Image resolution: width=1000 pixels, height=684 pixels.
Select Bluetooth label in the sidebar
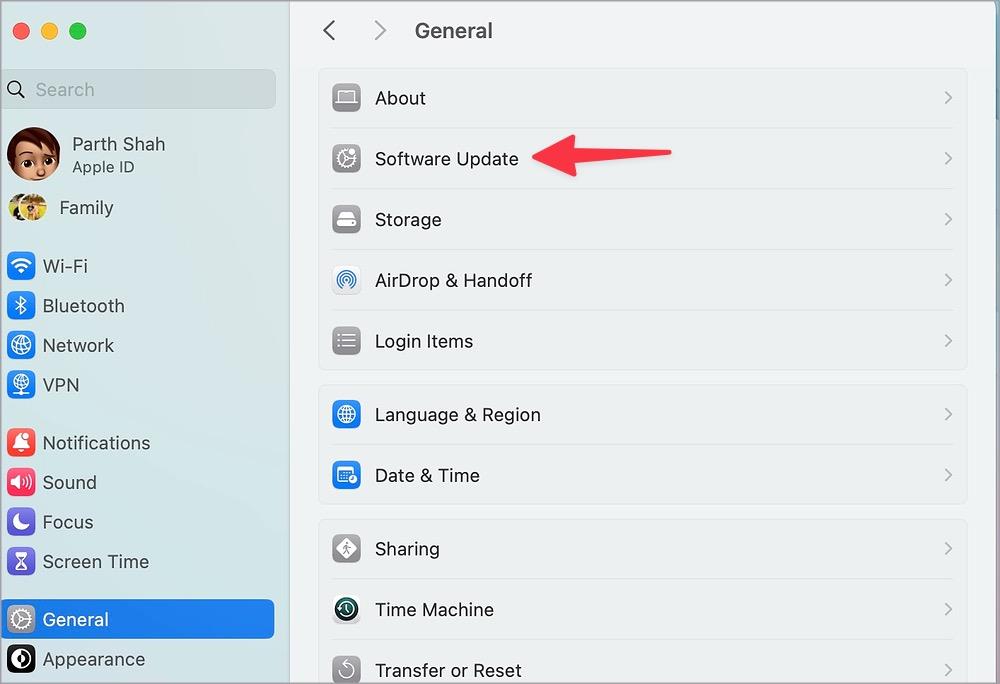[x=84, y=306]
